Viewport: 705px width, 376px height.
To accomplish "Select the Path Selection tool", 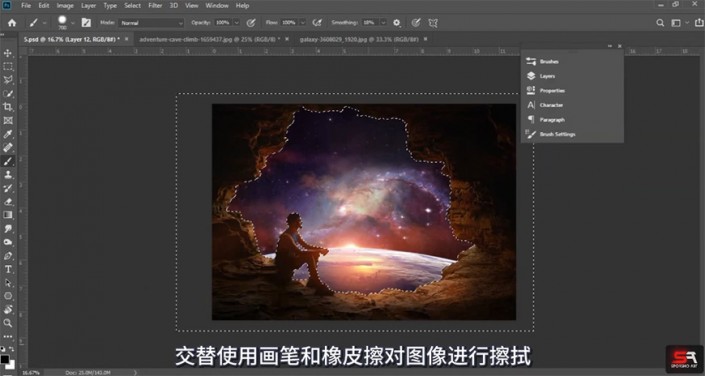I will pos(8,282).
